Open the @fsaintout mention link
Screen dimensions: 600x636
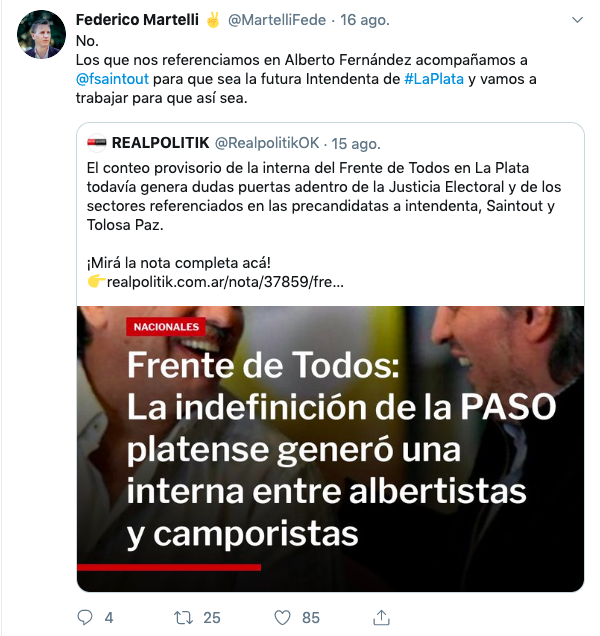click(x=112, y=79)
